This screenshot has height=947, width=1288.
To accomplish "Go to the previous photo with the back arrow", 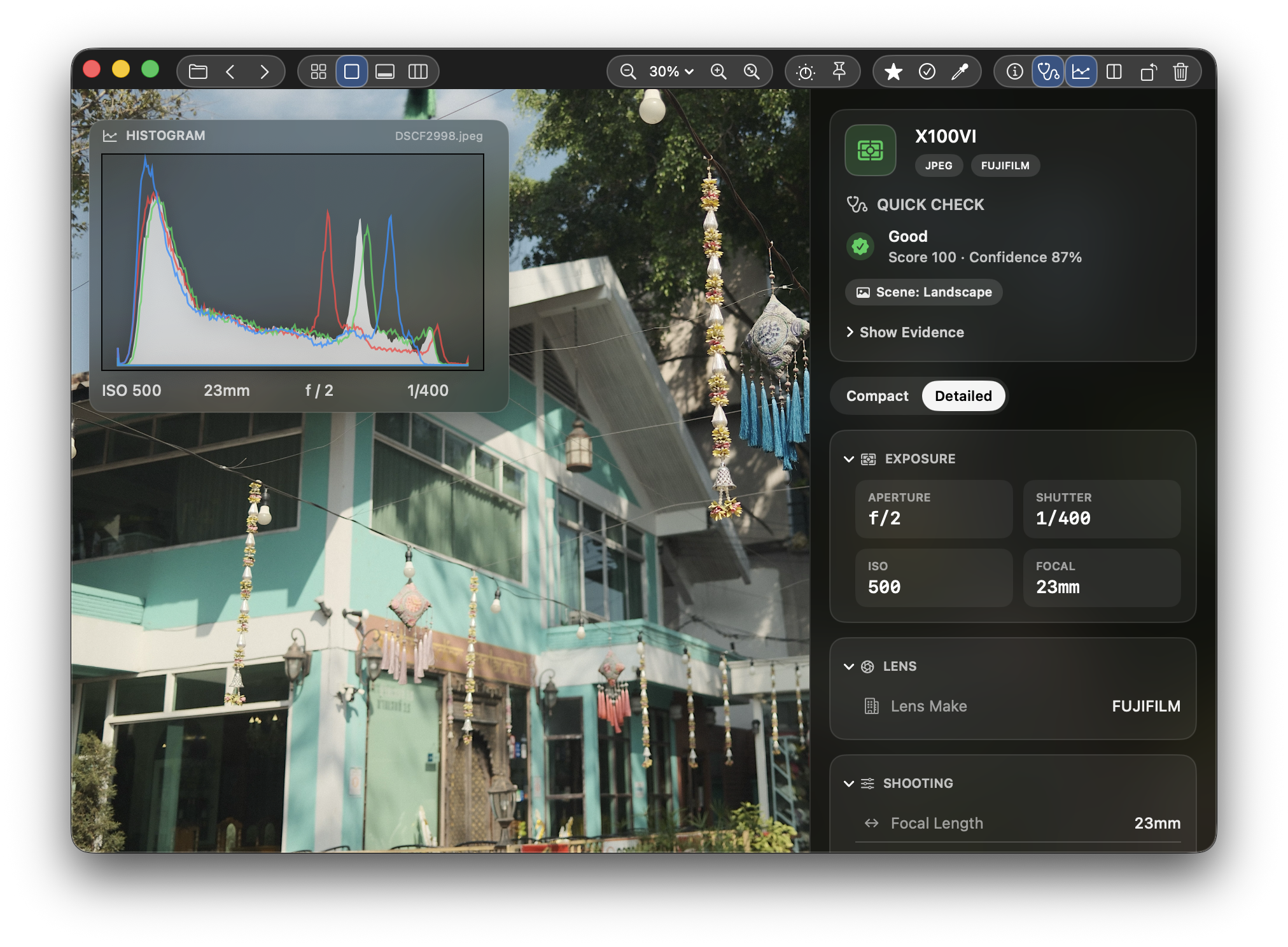I will click(230, 71).
